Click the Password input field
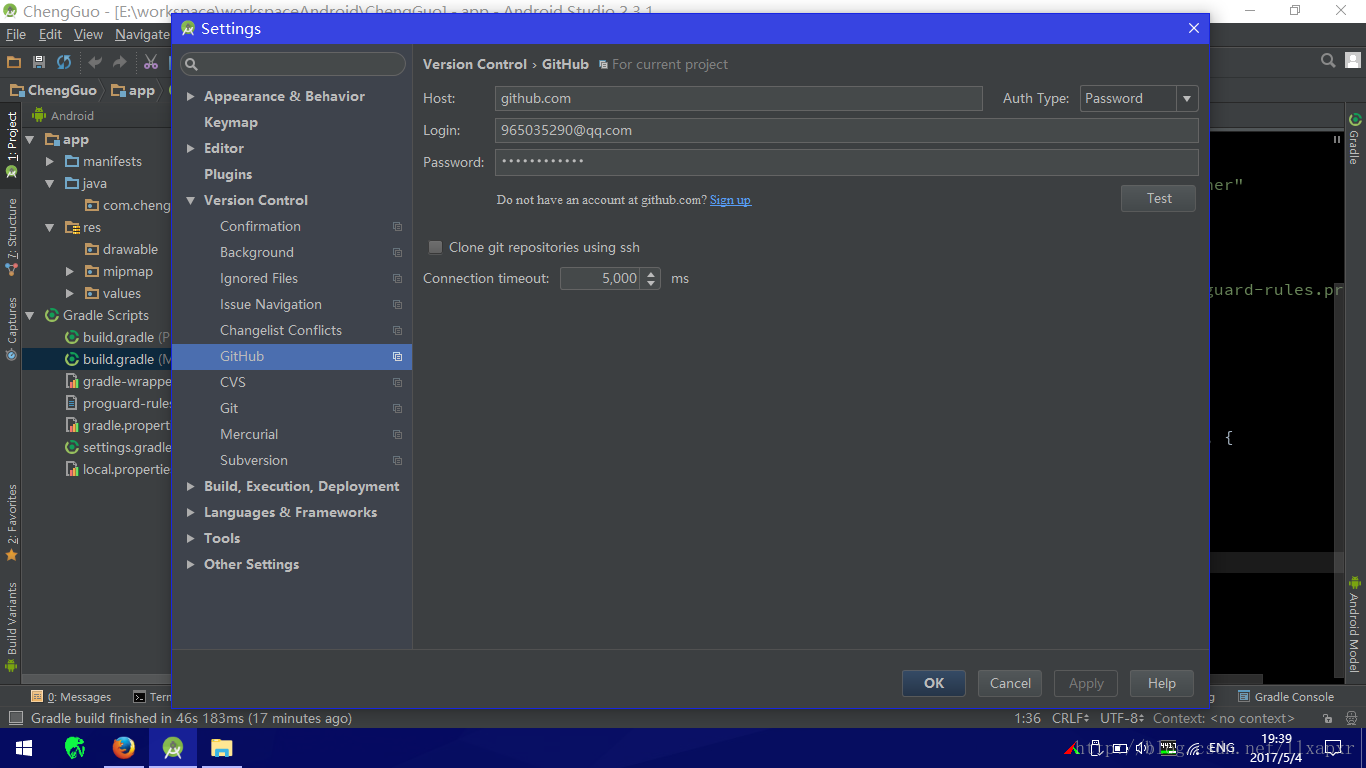 (847, 162)
